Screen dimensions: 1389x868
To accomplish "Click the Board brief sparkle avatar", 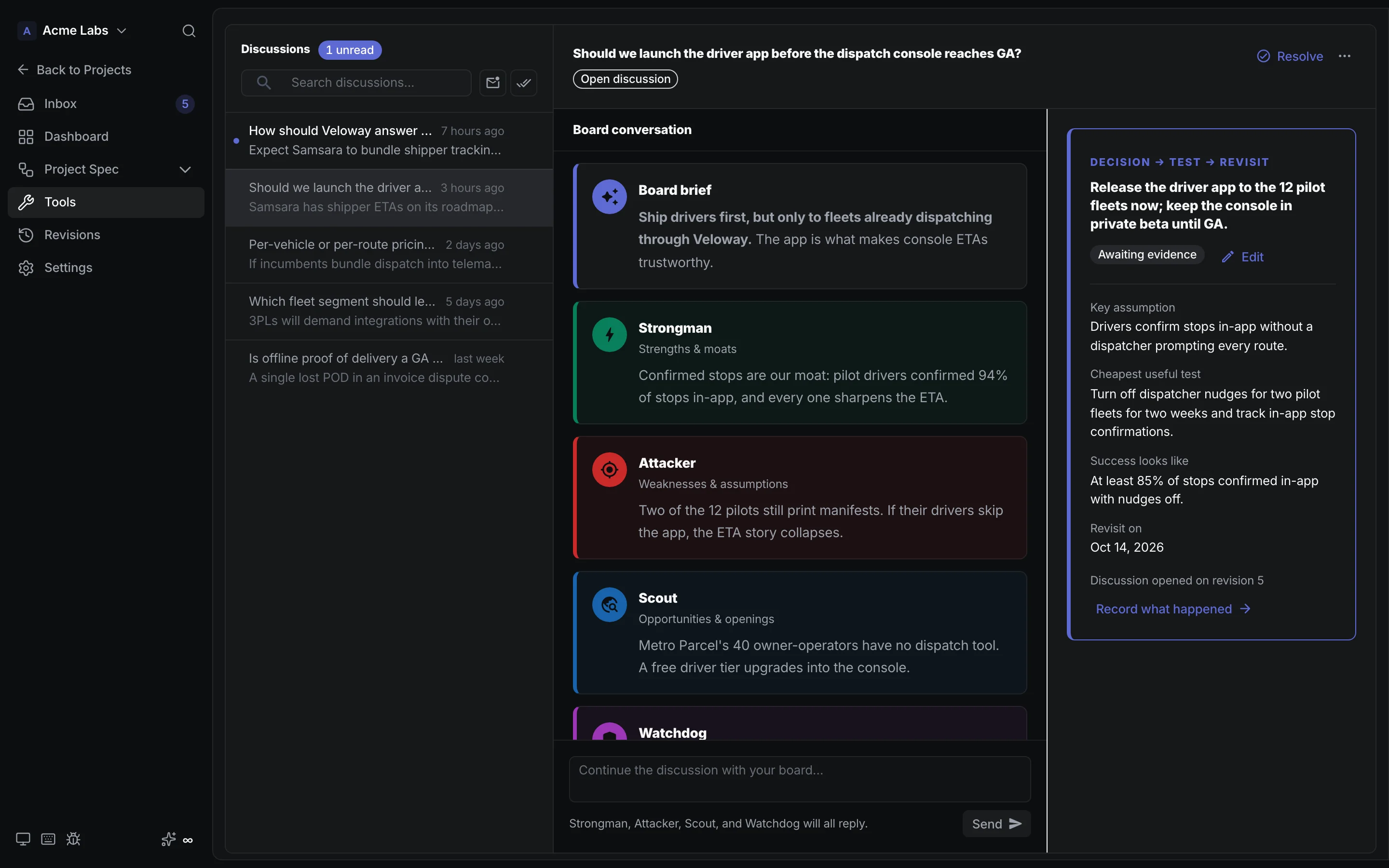I will point(609,197).
